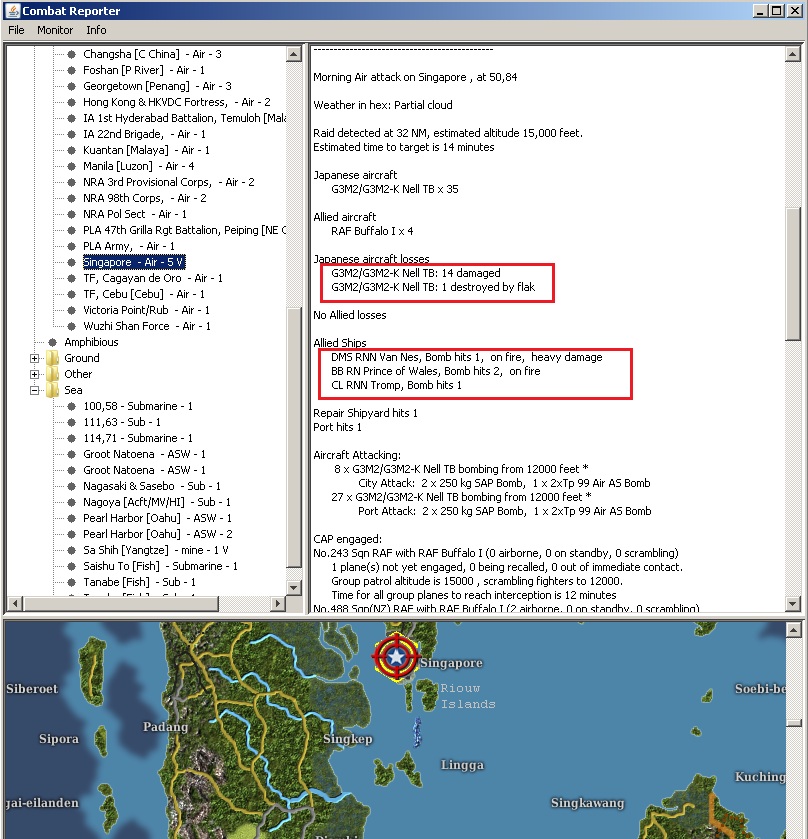Click the Other folder icon
This screenshot has height=839, width=808.
pyautogui.click(x=52, y=373)
